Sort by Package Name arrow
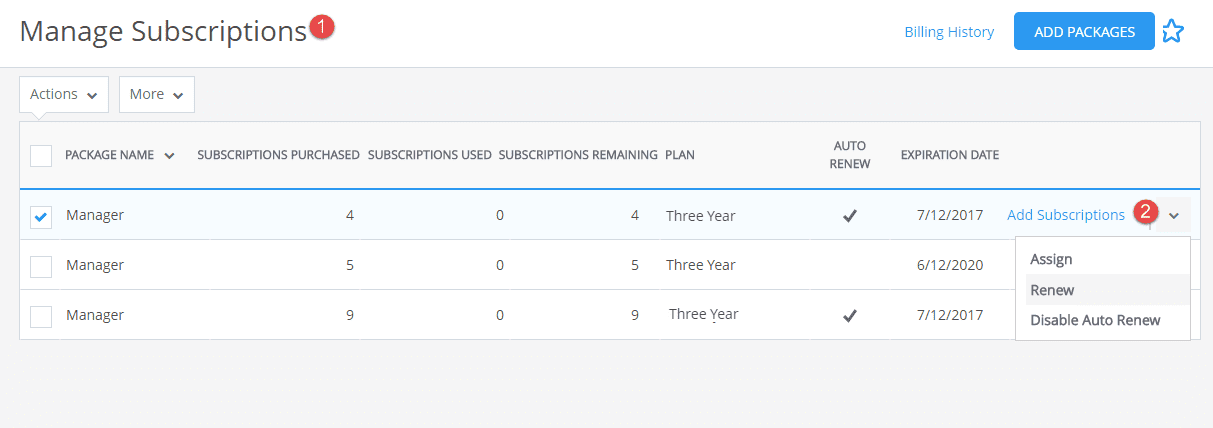The height and width of the screenshot is (428, 1213). [x=169, y=155]
